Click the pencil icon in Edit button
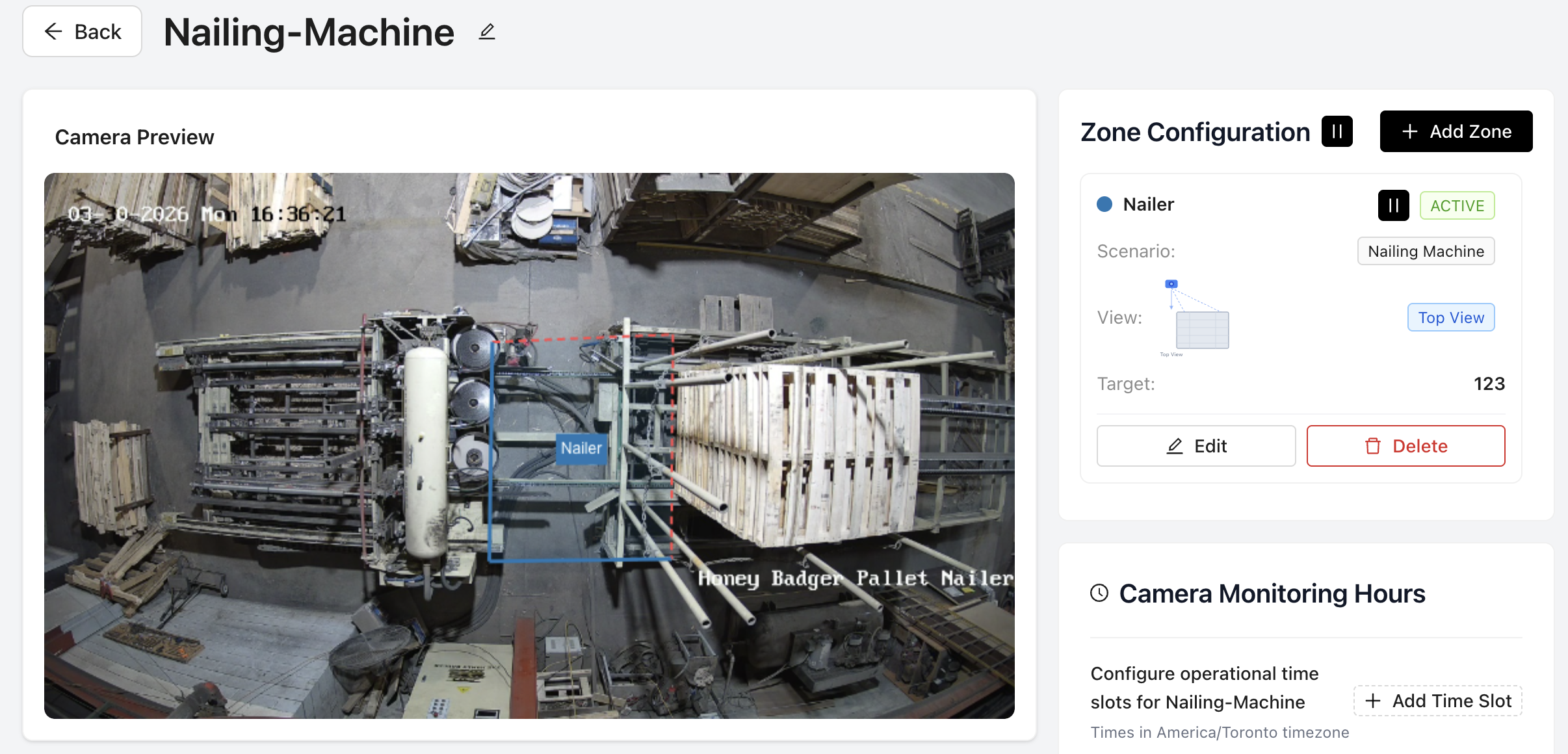 pyautogui.click(x=1174, y=446)
